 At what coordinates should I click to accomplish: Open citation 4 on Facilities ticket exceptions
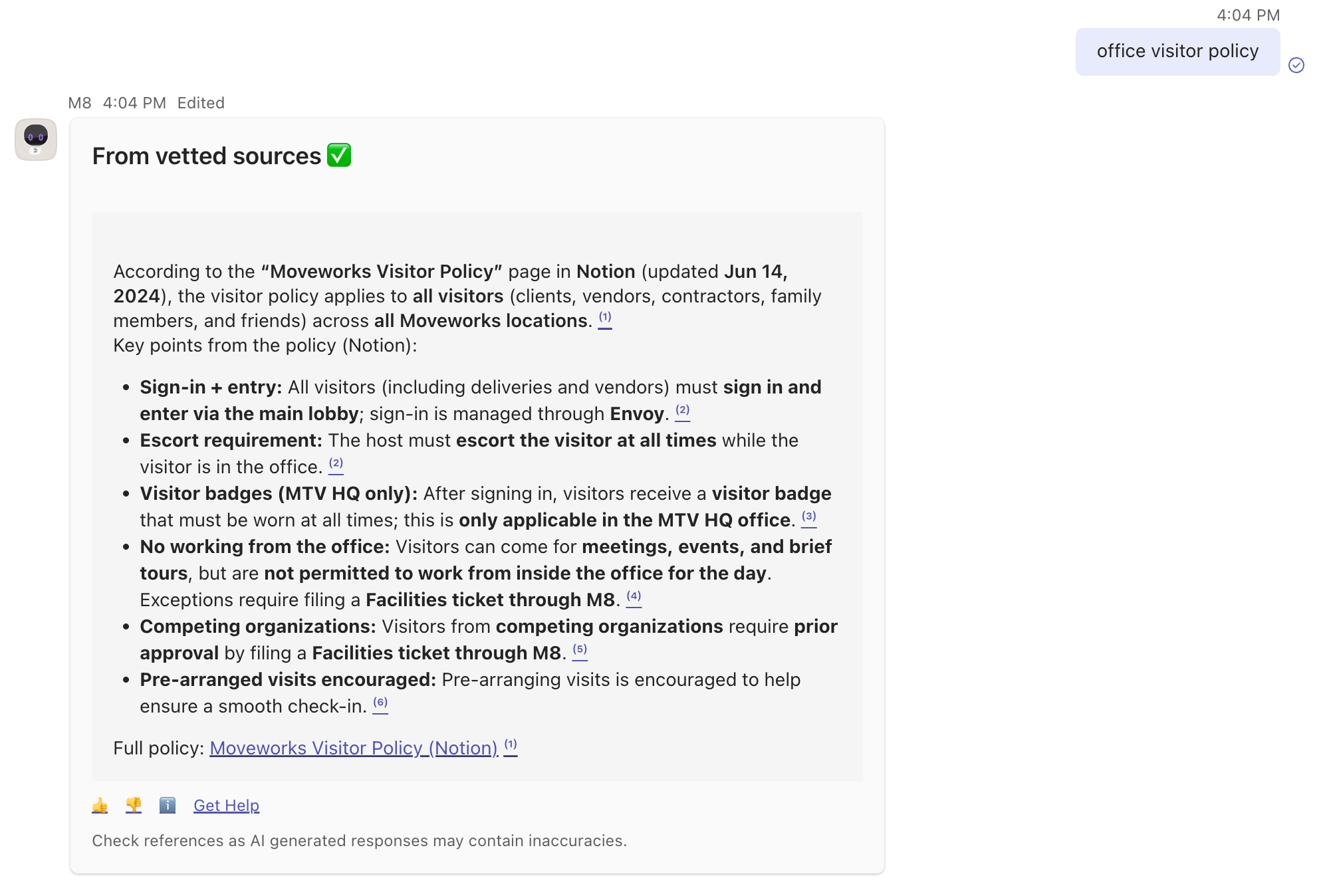click(634, 597)
